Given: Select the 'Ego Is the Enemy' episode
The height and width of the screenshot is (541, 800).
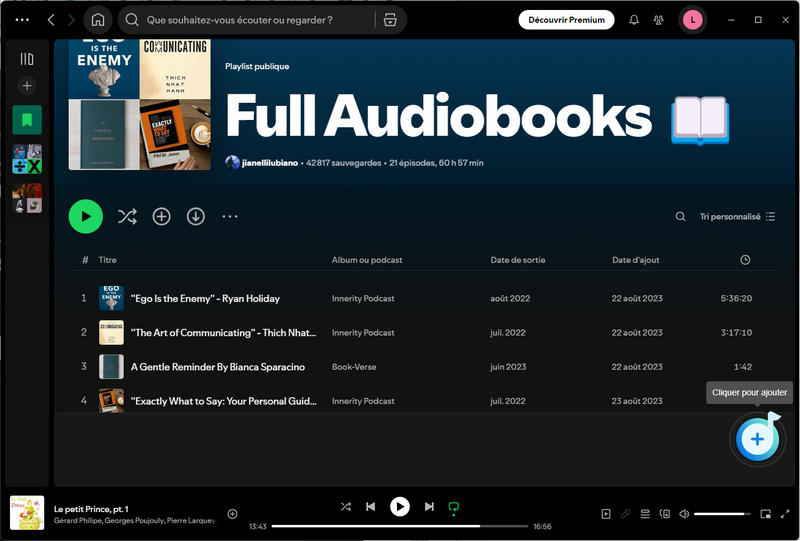Looking at the screenshot, I should 205,299.
